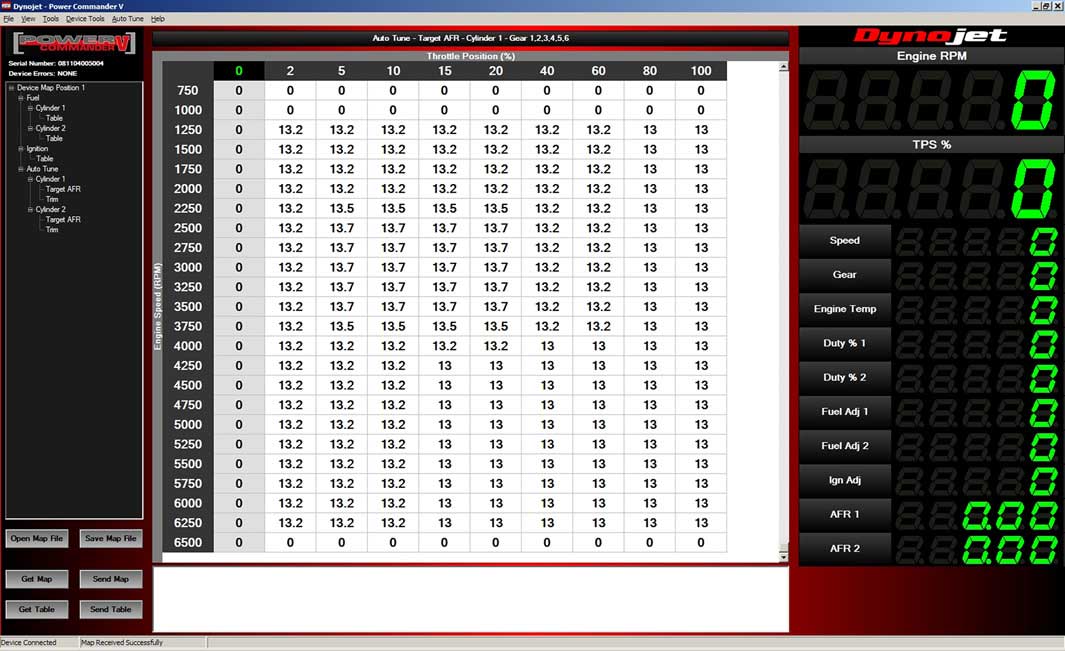Collapse Cylinder 1 under Auto Tune
This screenshot has width=1065, height=651.
coord(30,179)
